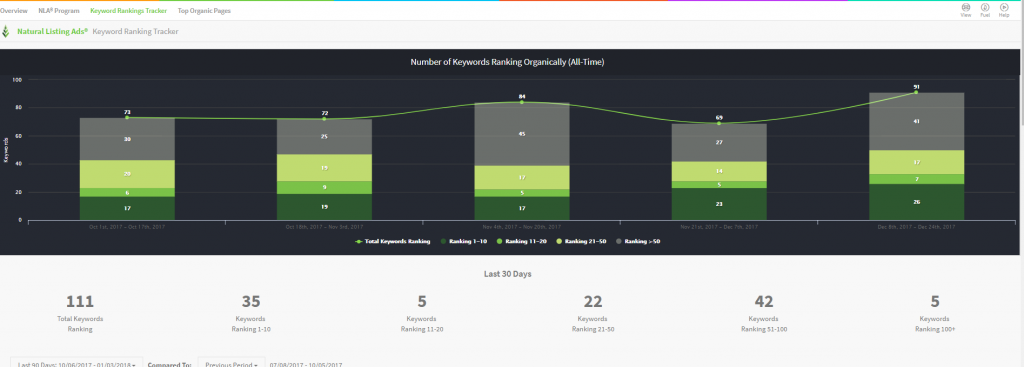The image size is (1024, 367).
Task: Click the Keywords Ranking 100+ label
Action: pos(935,324)
